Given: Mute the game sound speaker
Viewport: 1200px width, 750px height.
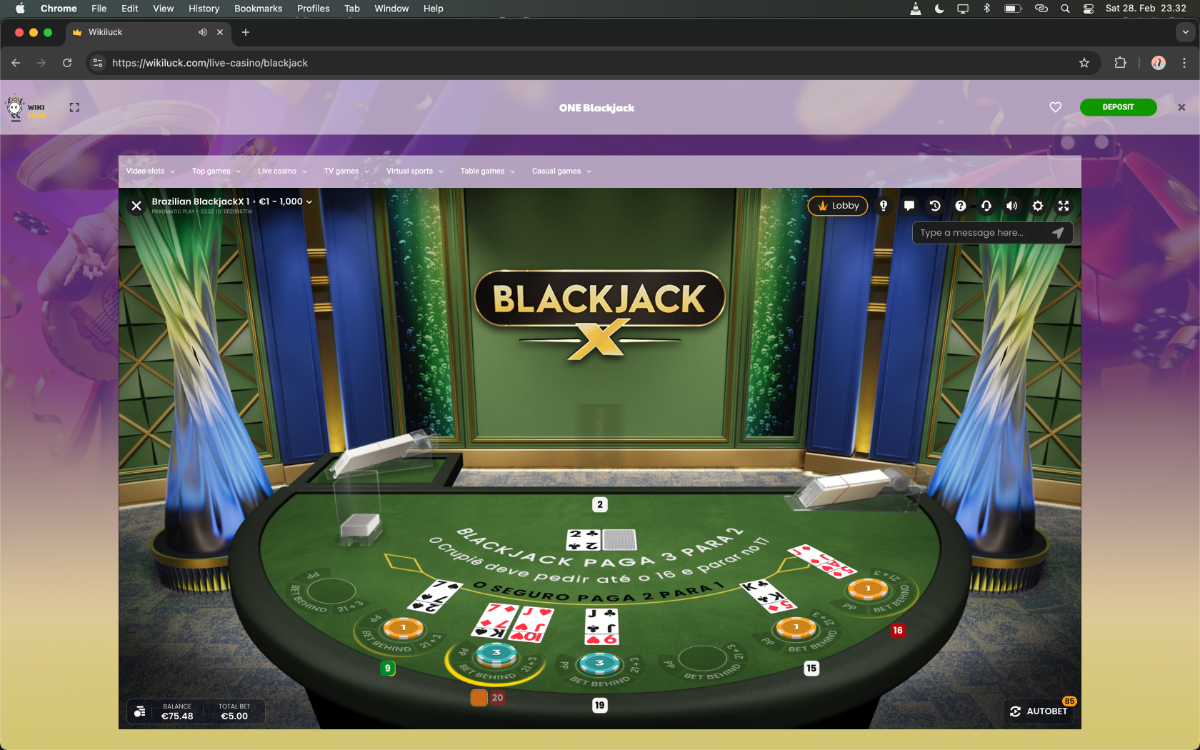Looking at the screenshot, I should [1012, 206].
